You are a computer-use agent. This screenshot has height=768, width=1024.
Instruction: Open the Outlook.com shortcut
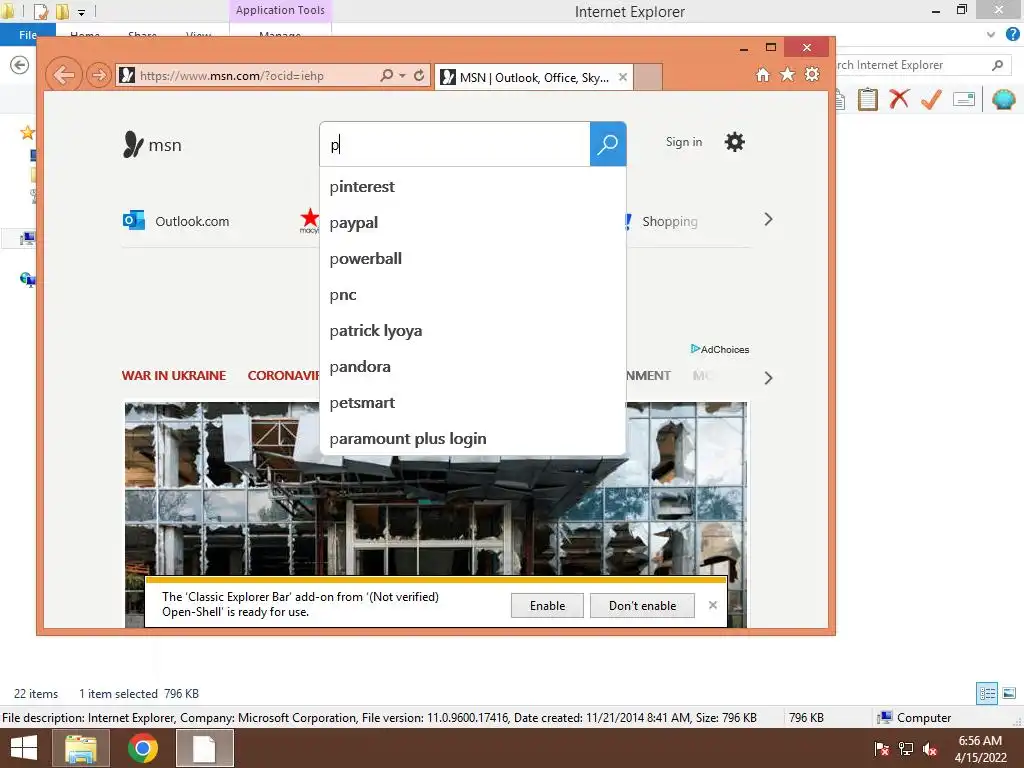(x=176, y=221)
